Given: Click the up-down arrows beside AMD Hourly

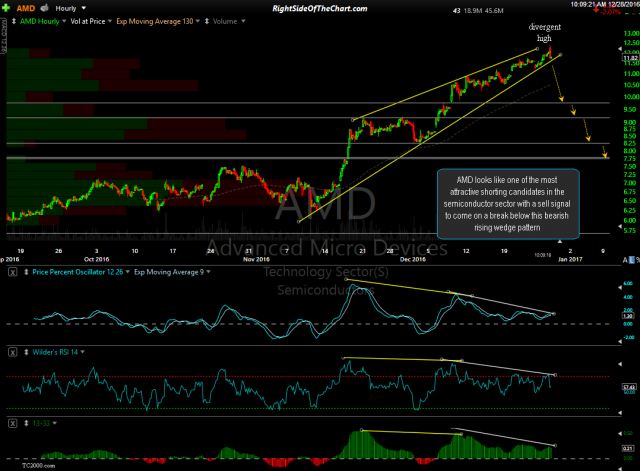Looking at the screenshot, I should click(14, 21).
